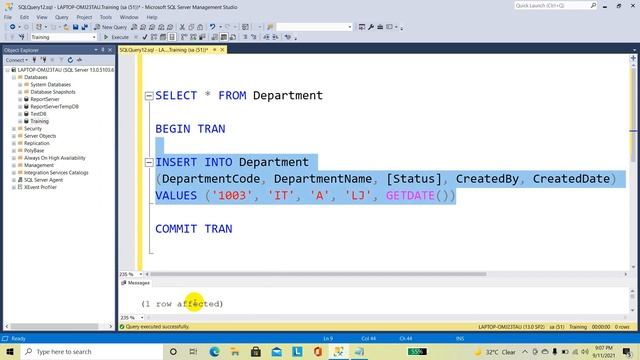640x360 pixels.
Task: Click the Windows Start button
Action: coord(10,351)
